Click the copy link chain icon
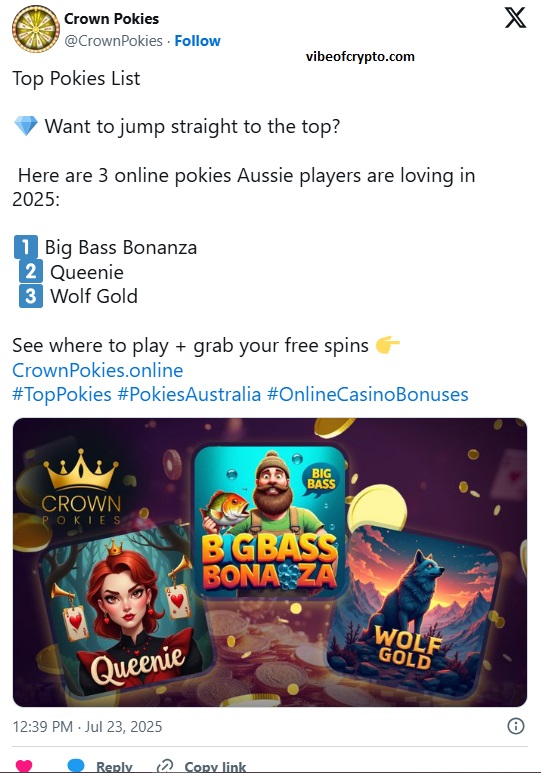Image resolution: width=541 pixels, height=773 pixels. (164, 766)
